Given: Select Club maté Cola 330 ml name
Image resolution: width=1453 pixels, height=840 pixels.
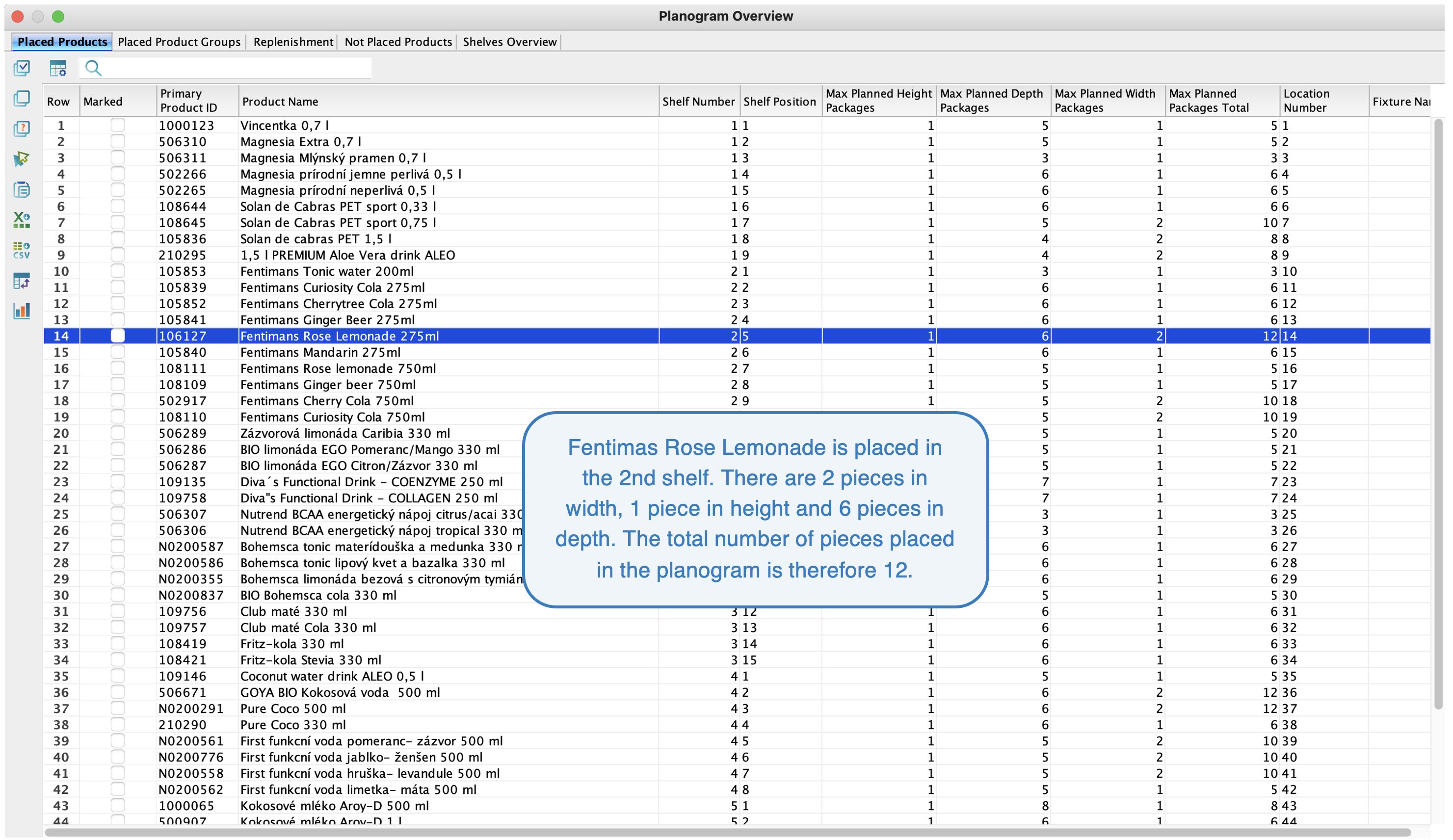Looking at the screenshot, I should click(308, 627).
